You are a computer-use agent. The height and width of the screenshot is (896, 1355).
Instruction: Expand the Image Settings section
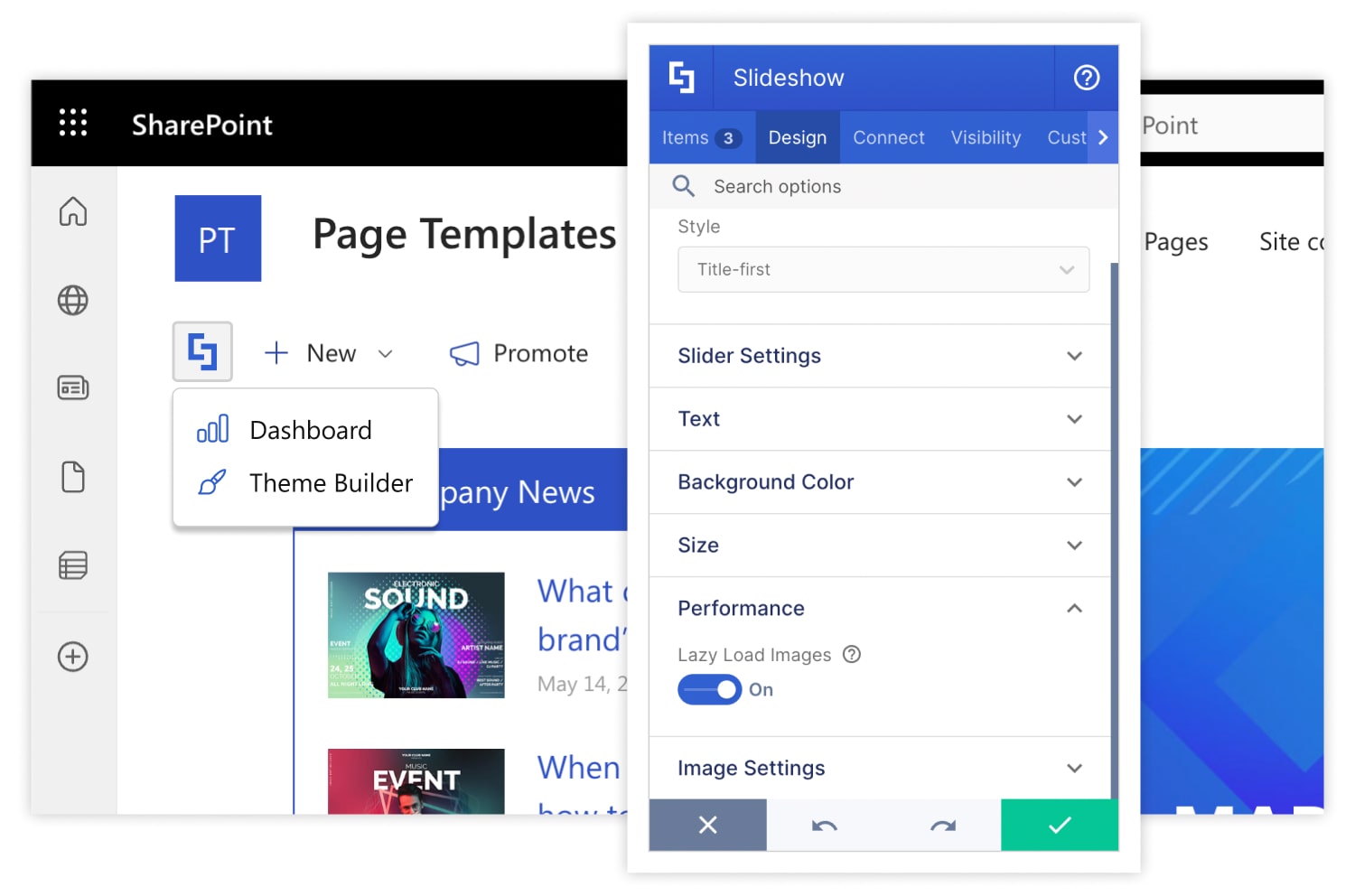(880, 768)
